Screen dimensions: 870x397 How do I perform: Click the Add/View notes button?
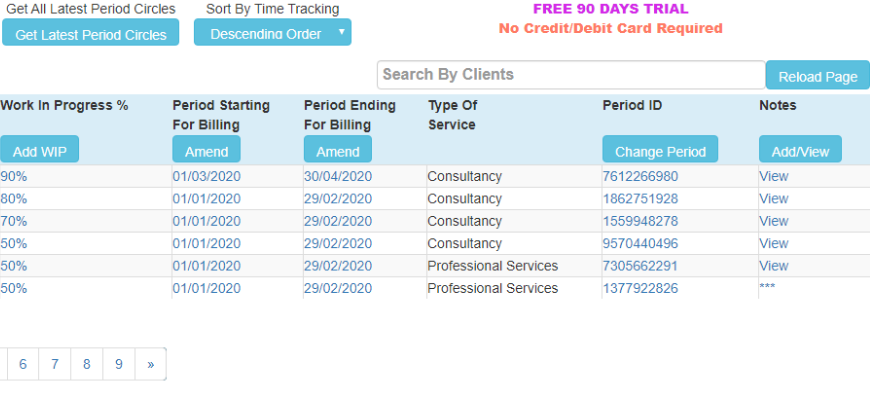tap(800, 149)
